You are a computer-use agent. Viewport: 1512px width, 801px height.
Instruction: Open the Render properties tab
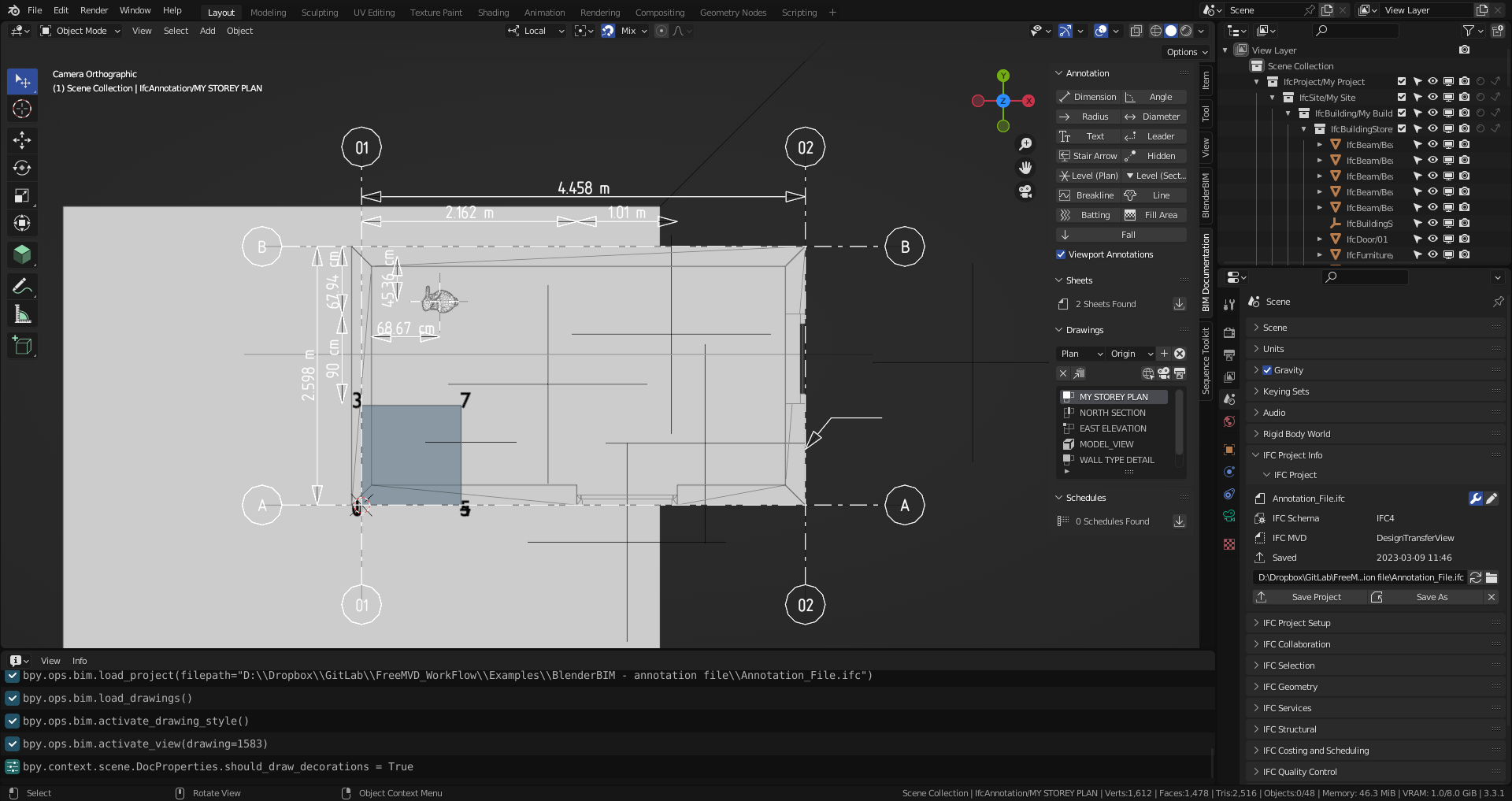[x=1229, y=332]
